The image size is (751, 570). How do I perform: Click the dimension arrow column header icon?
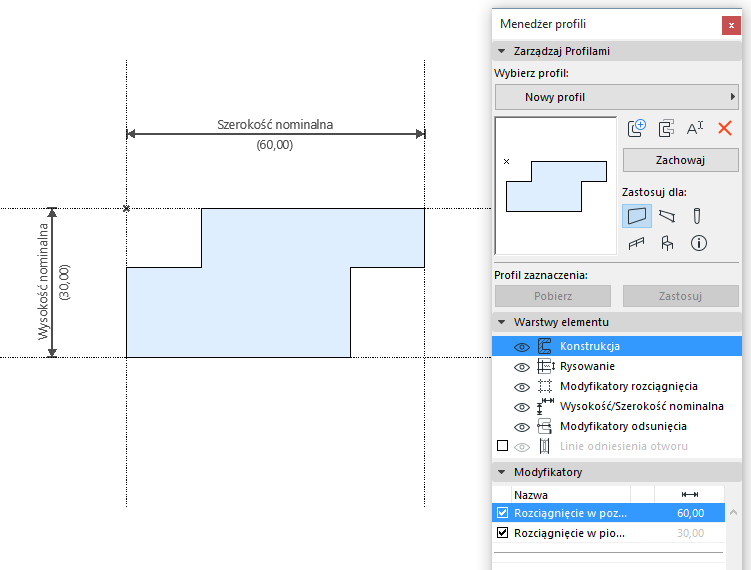click(690, 494)
